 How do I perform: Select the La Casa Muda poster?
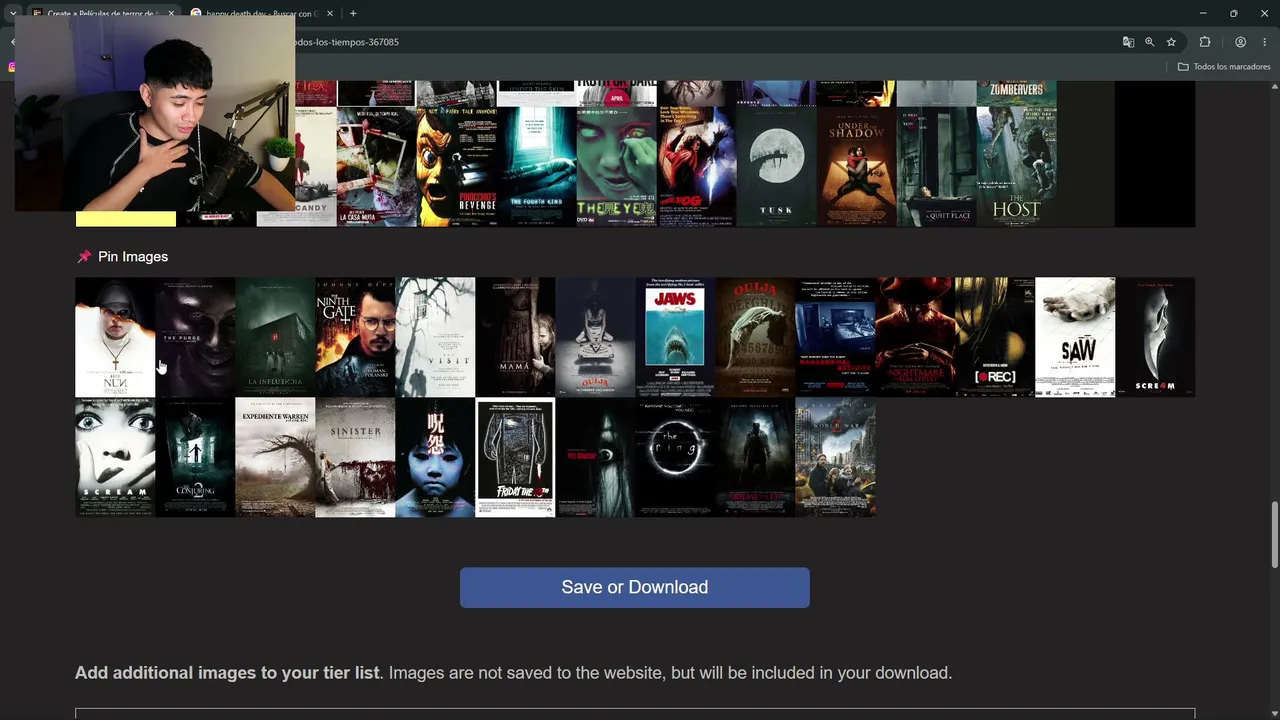point(376,167)
